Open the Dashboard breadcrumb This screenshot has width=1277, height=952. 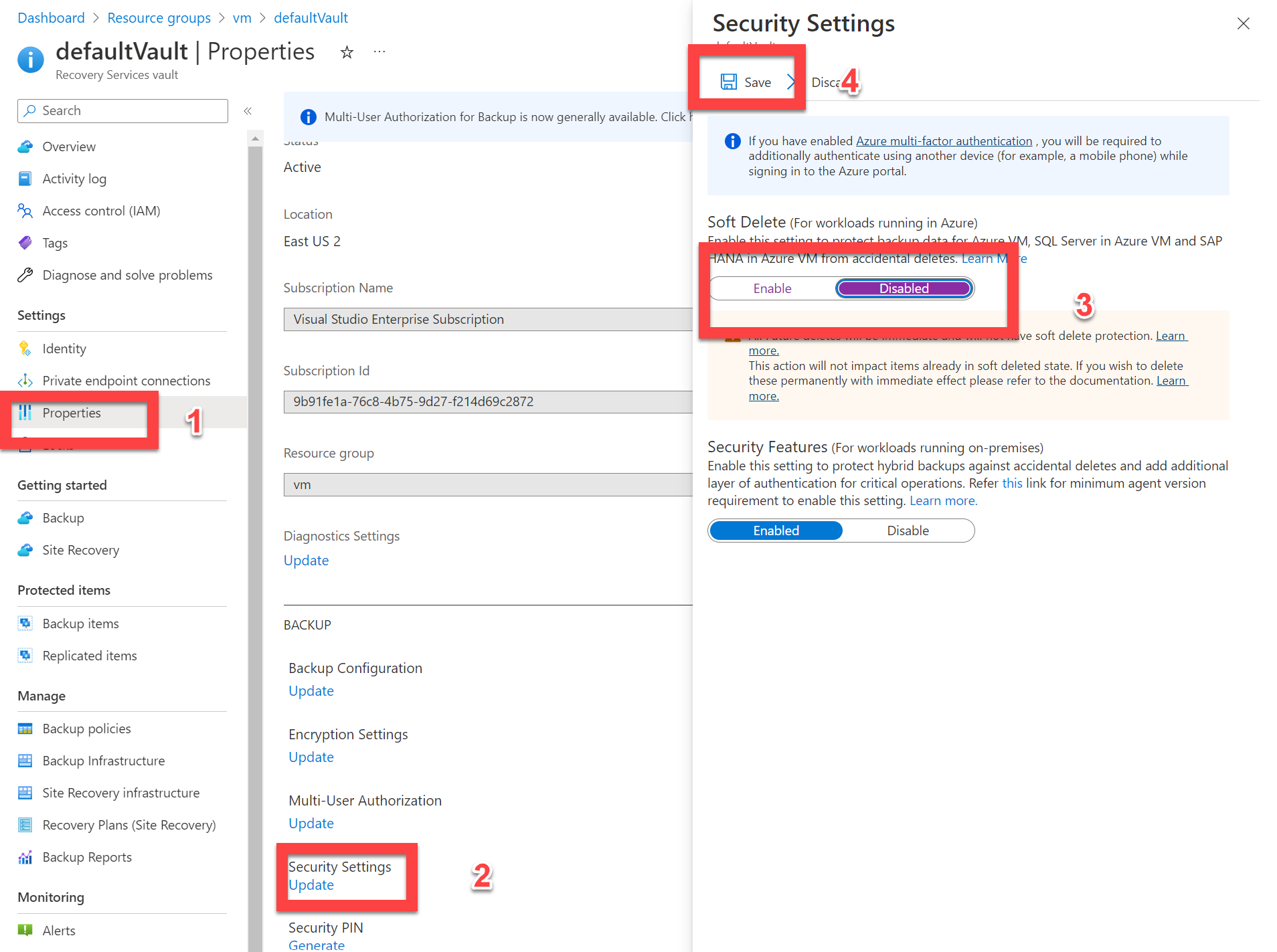click(51, 17)
